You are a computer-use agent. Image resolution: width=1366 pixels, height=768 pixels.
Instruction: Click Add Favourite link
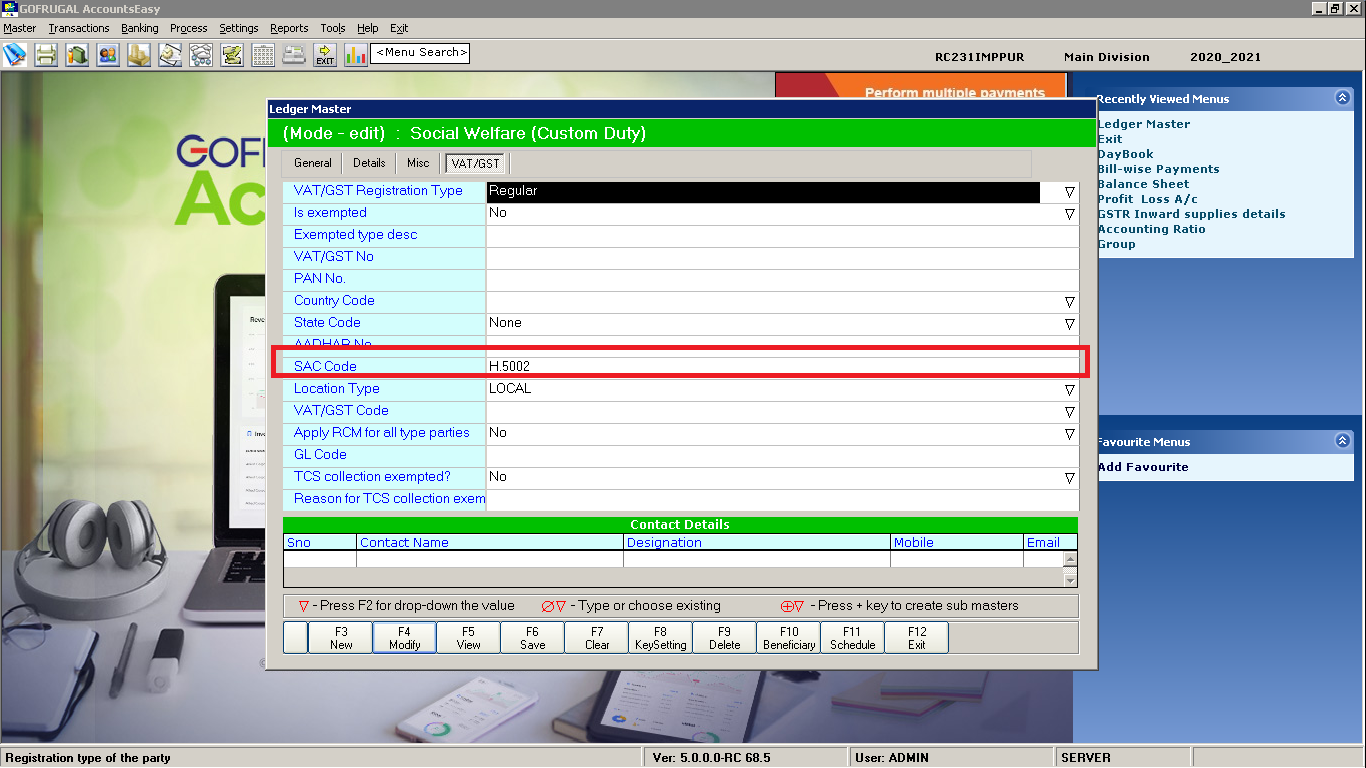(1143, 467)
